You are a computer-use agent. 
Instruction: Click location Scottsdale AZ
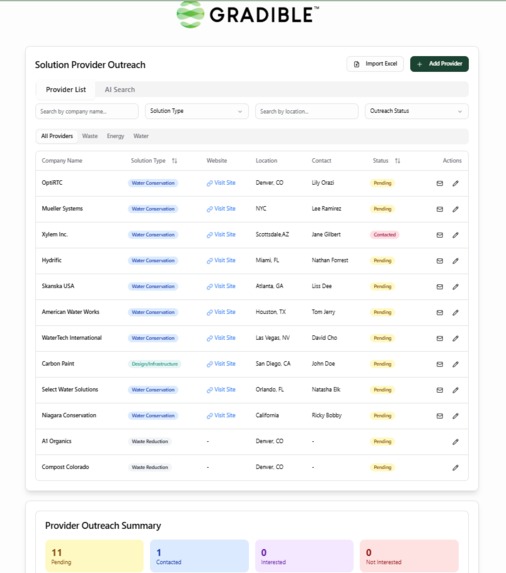[x=272, y=235]
